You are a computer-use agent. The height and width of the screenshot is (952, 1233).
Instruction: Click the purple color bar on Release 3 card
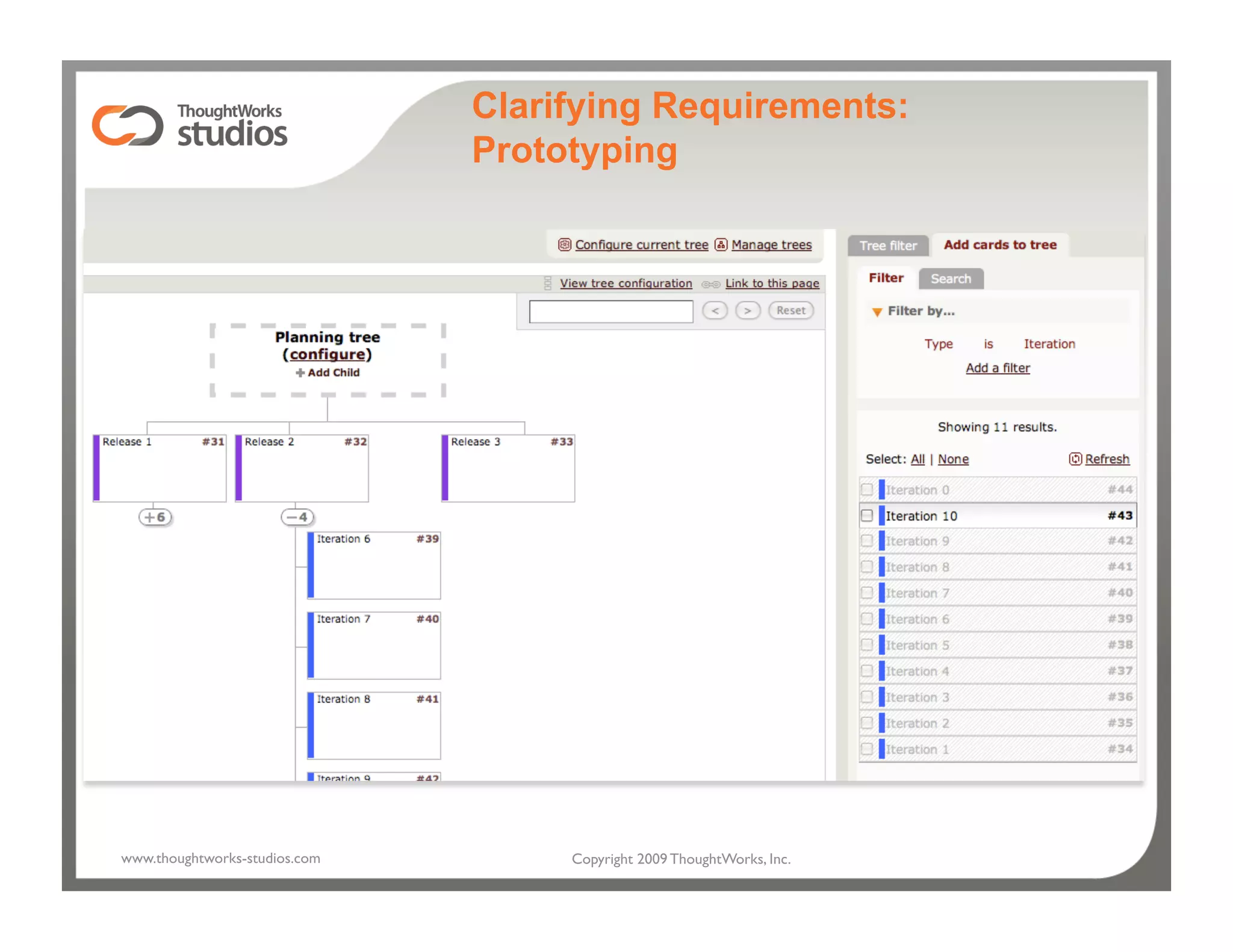(x=445, y=468)
